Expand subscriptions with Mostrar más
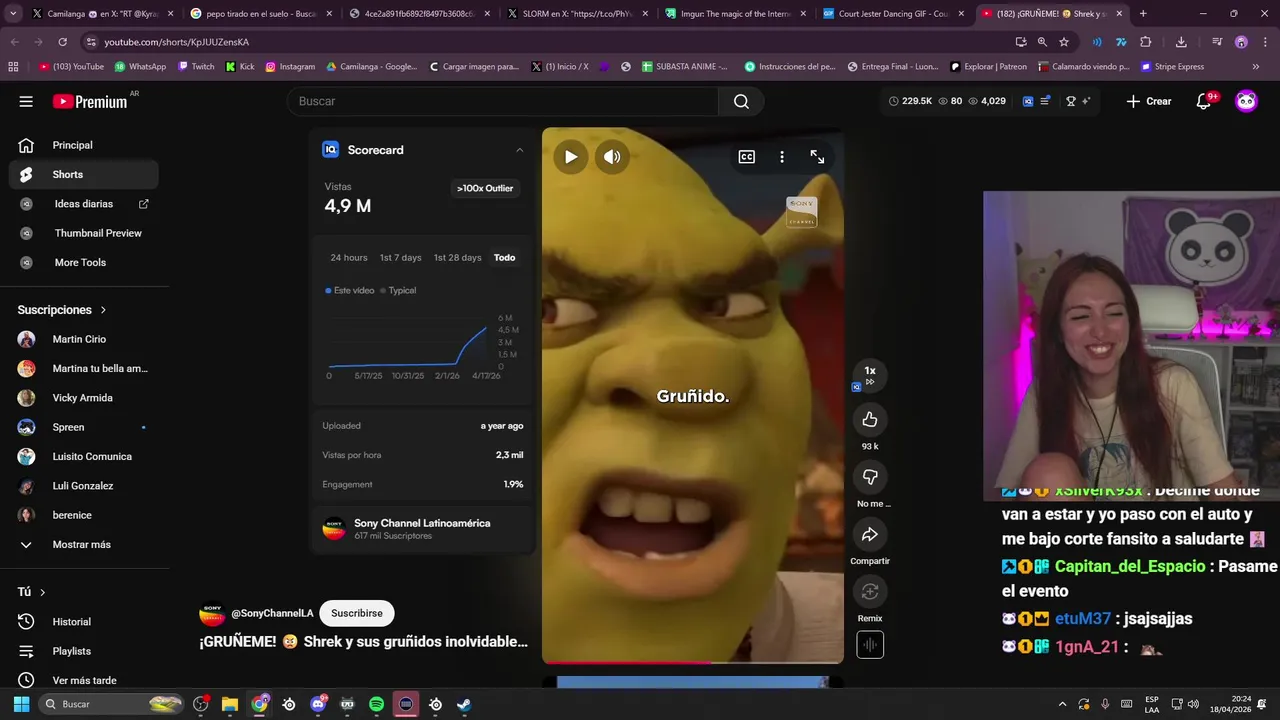 click(x=84, y=545)
